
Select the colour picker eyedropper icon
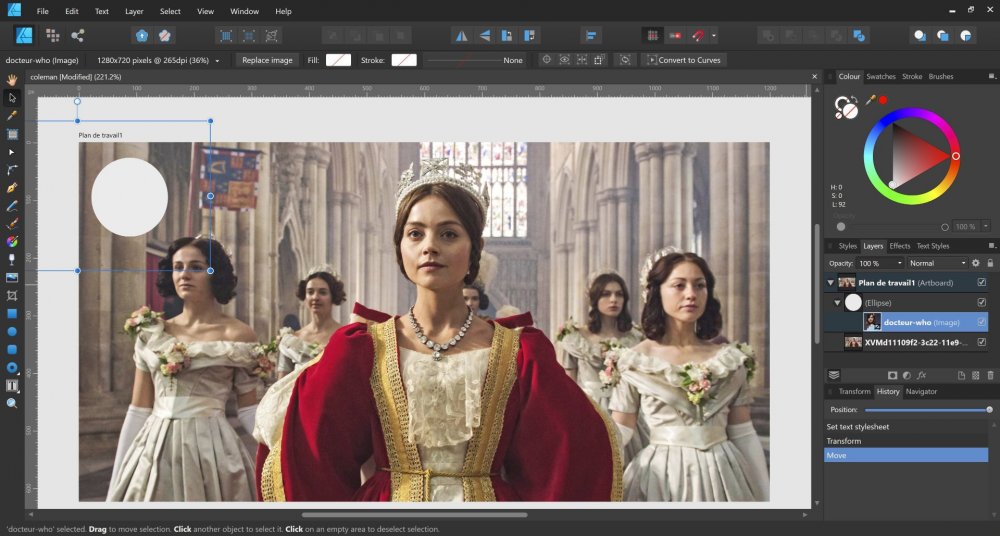coord(870,100)
